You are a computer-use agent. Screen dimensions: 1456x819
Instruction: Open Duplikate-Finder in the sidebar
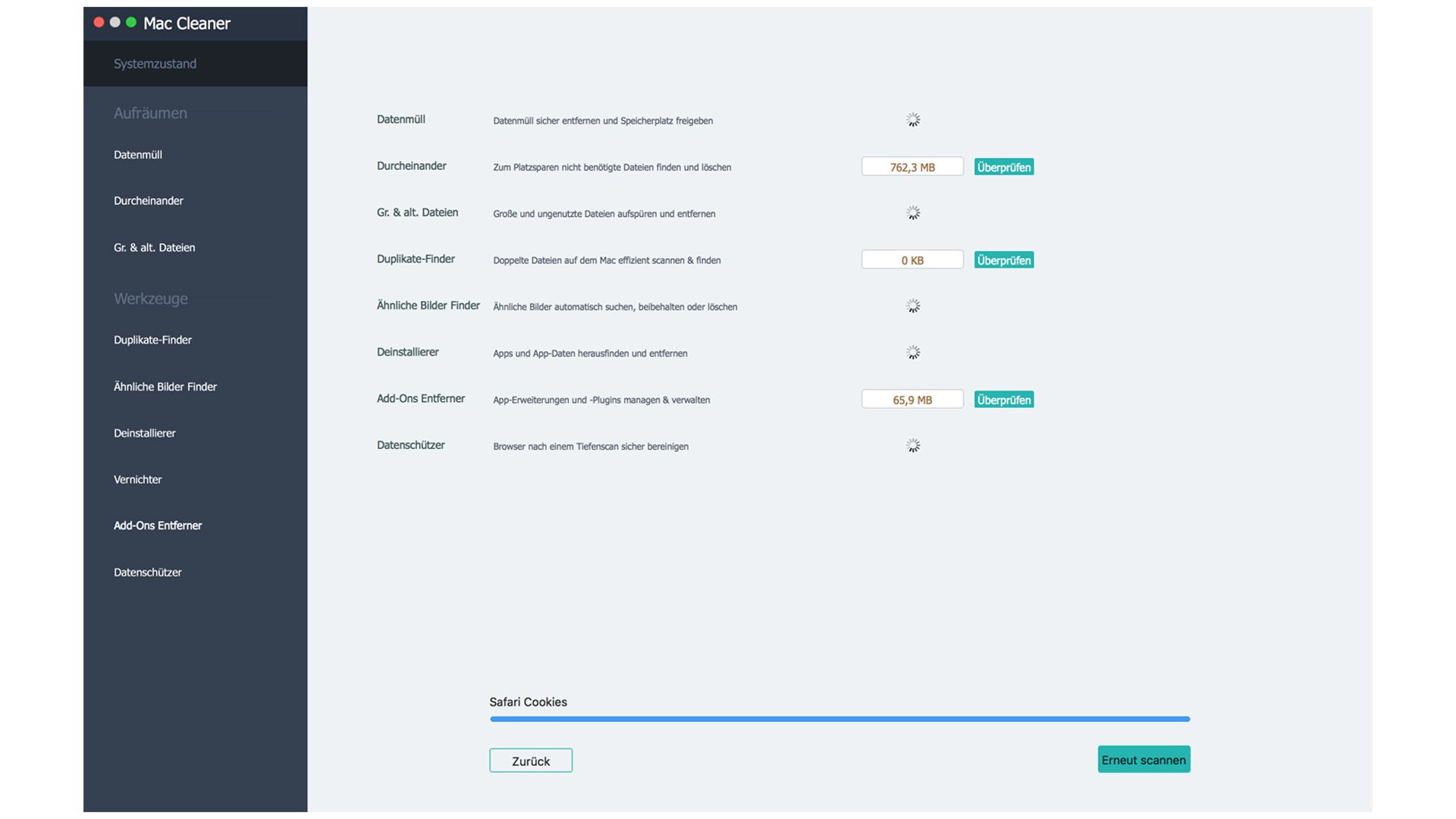152,340
